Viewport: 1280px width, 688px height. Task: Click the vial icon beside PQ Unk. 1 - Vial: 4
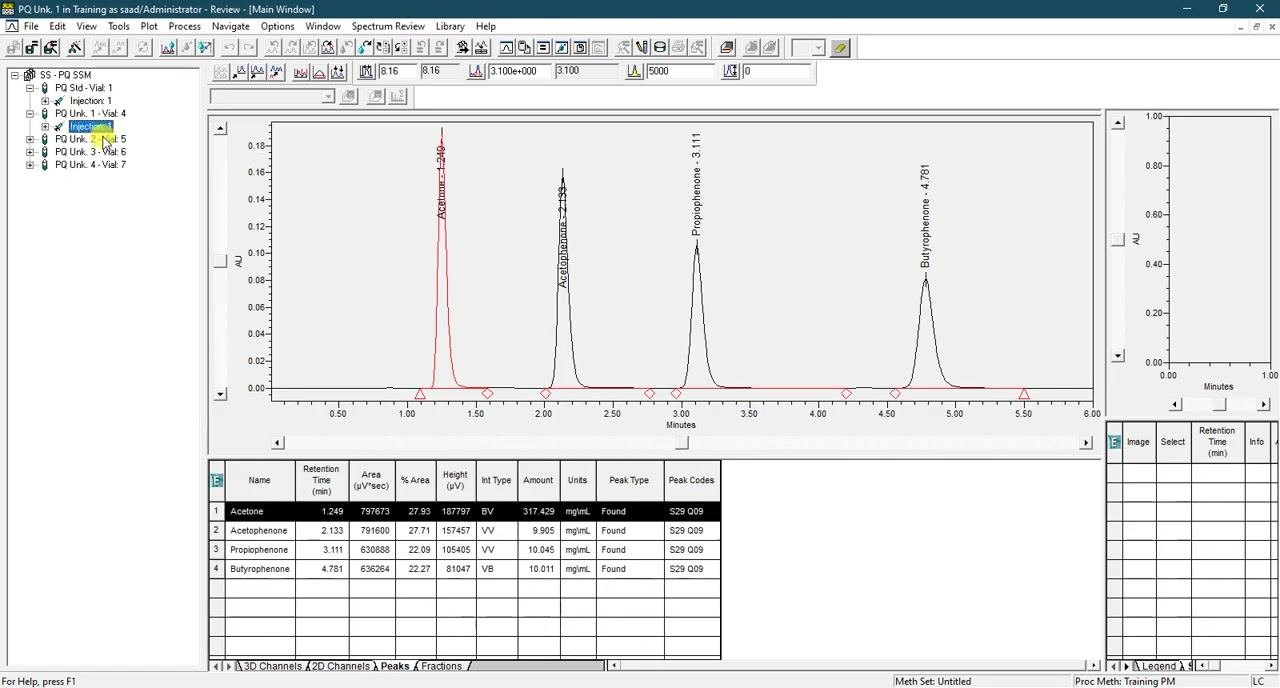pyautogui.click(x=44, y=114)
